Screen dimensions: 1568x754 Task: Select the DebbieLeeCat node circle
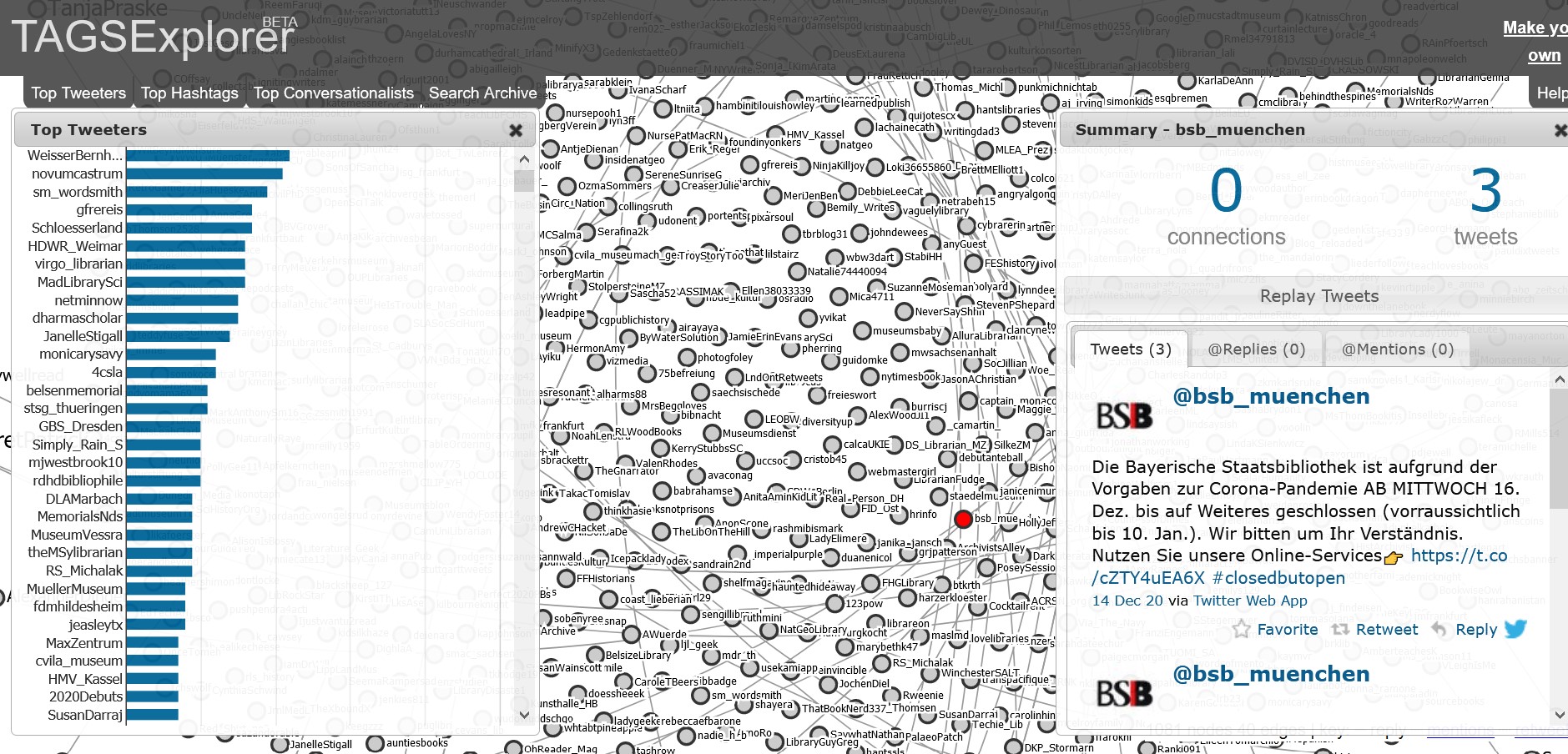pos(847,192)
